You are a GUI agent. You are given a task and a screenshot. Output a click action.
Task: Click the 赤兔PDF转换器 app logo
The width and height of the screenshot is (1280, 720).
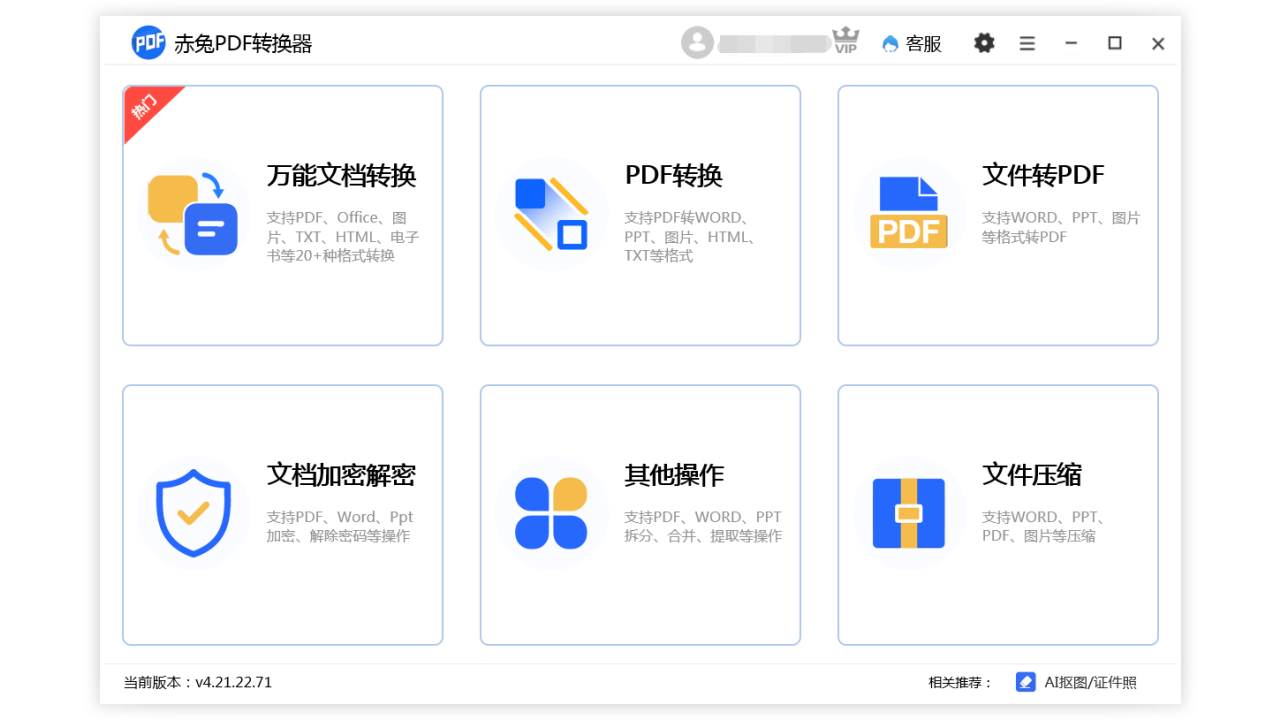[149, 43]
